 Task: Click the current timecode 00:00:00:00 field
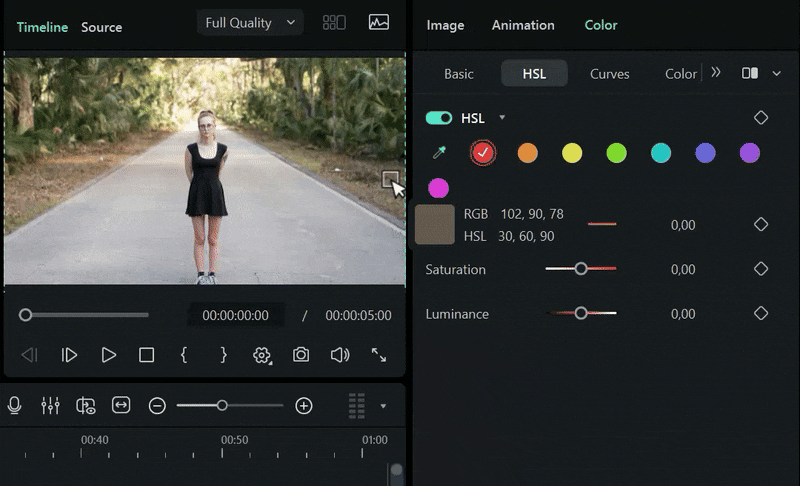[235, 315]
